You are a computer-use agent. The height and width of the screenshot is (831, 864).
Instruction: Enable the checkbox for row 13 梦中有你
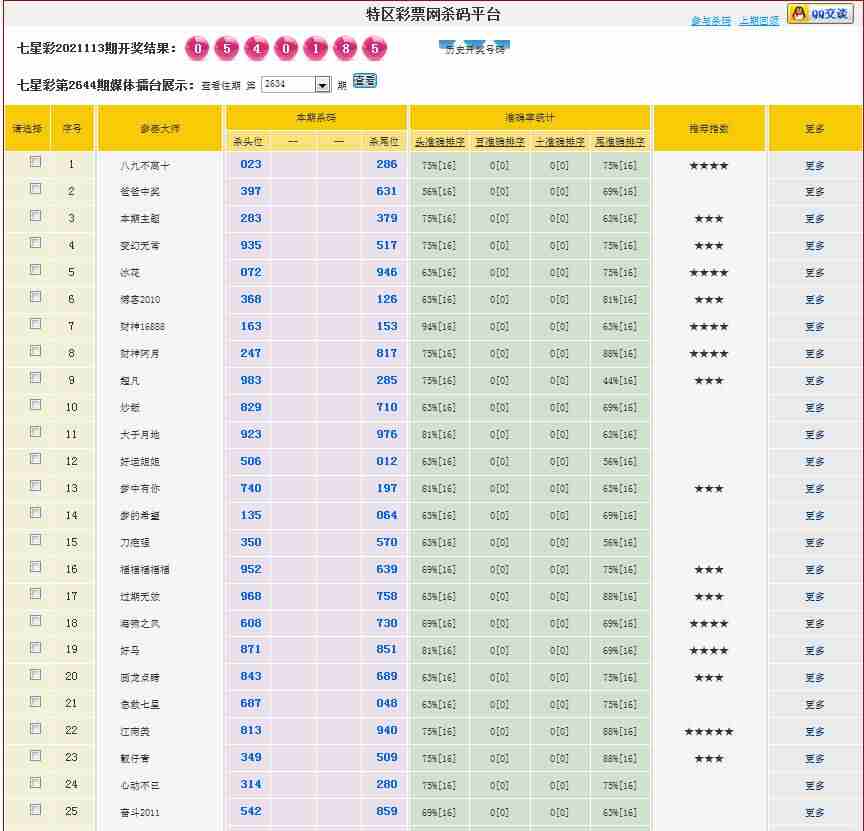click(x=36, y=486)
